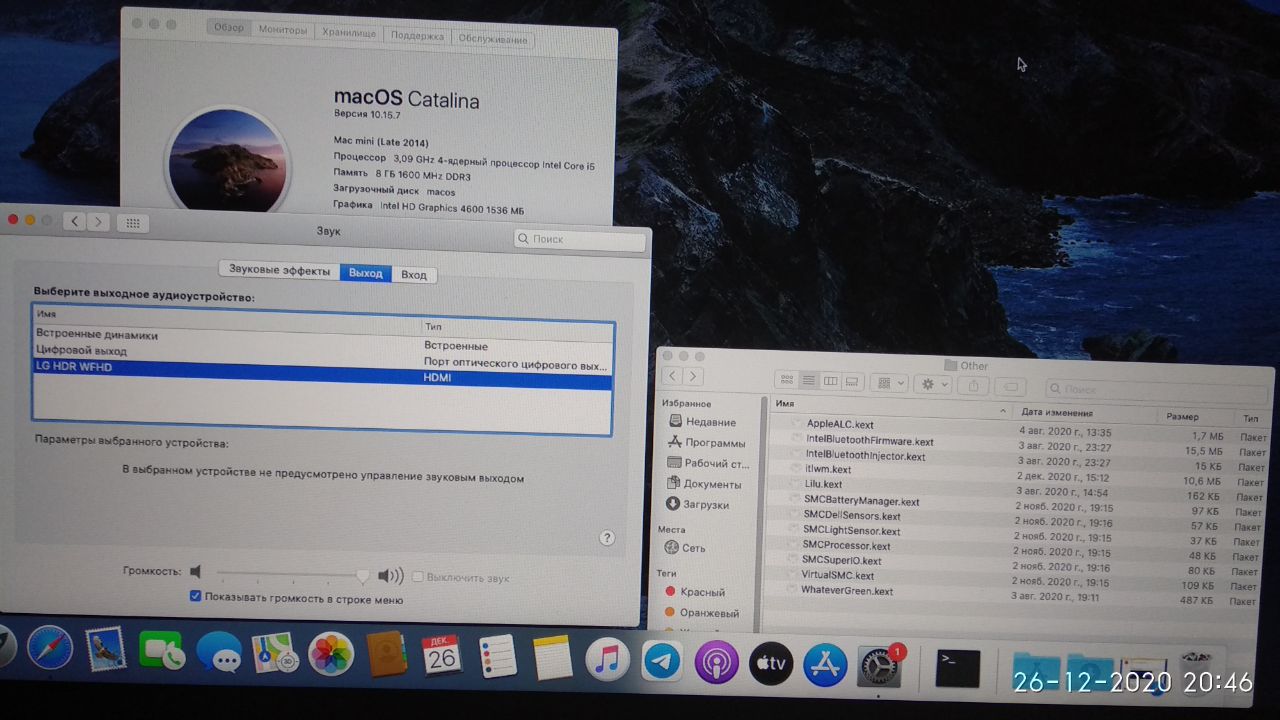Open System Preferences in the dock
Image resolution: width=1280 pixels, height=720 pixels.
tap(879, 666)
